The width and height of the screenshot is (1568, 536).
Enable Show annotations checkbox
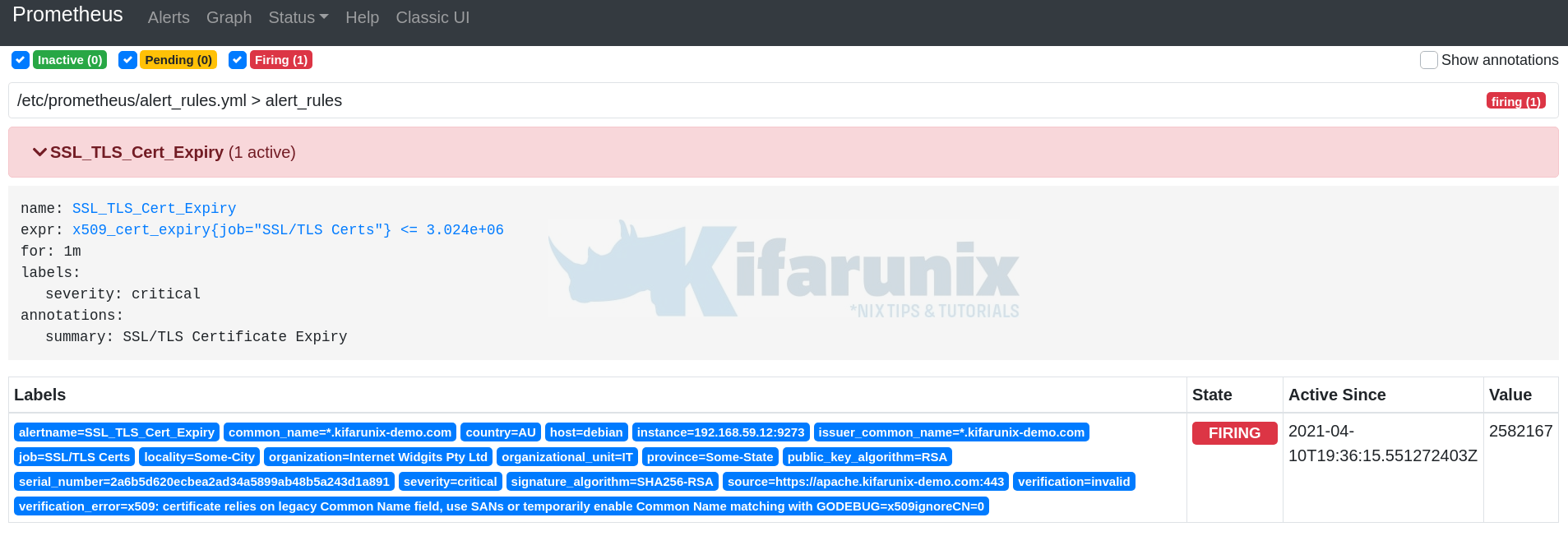[1429, 60]
